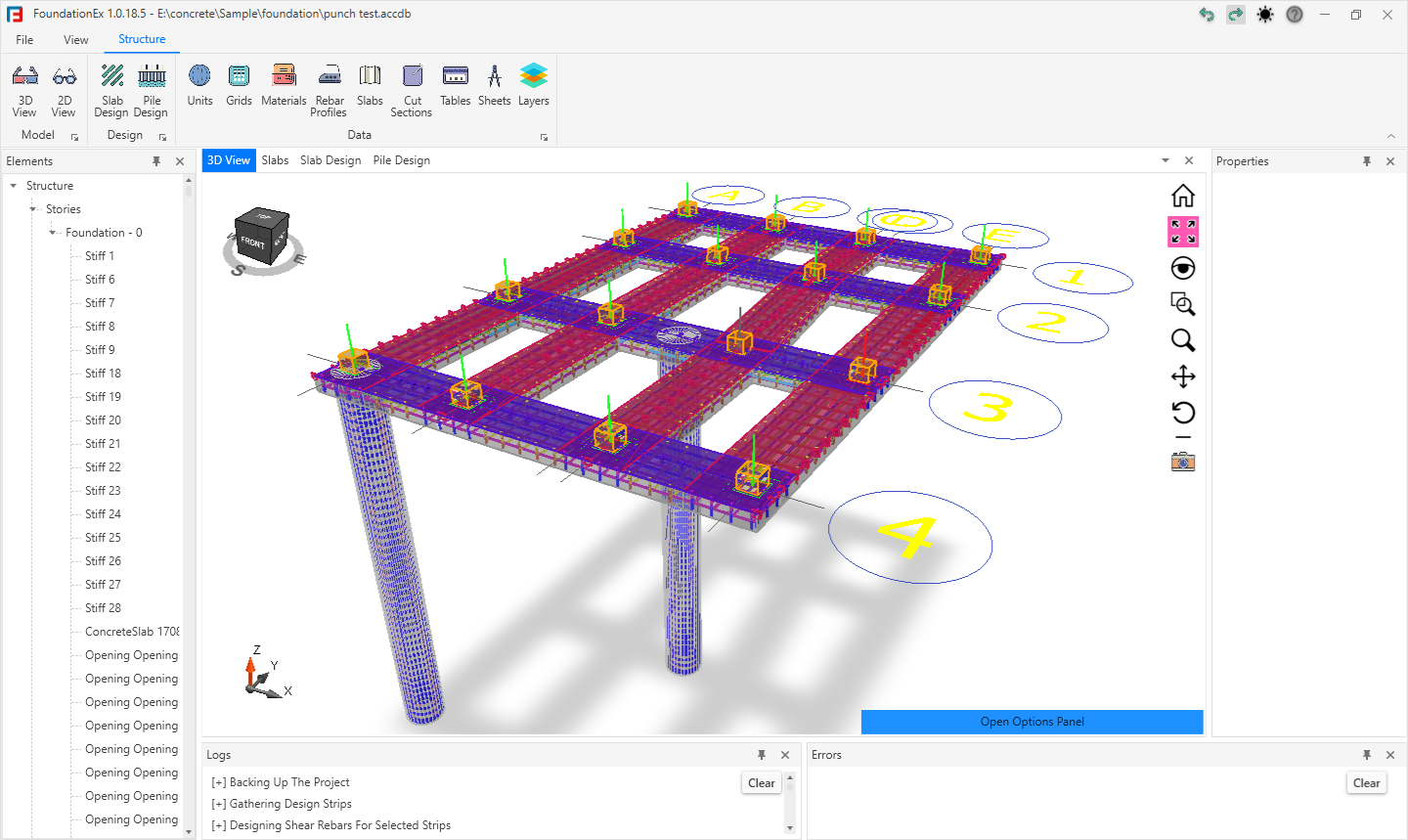
Task: Select Stiff 18 in the tree
Action: [103, 374]
